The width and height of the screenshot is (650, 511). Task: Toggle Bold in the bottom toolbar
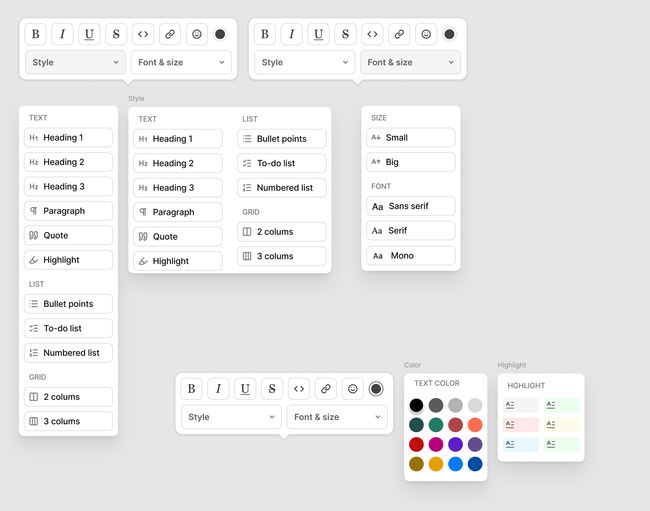click(191, 389)
